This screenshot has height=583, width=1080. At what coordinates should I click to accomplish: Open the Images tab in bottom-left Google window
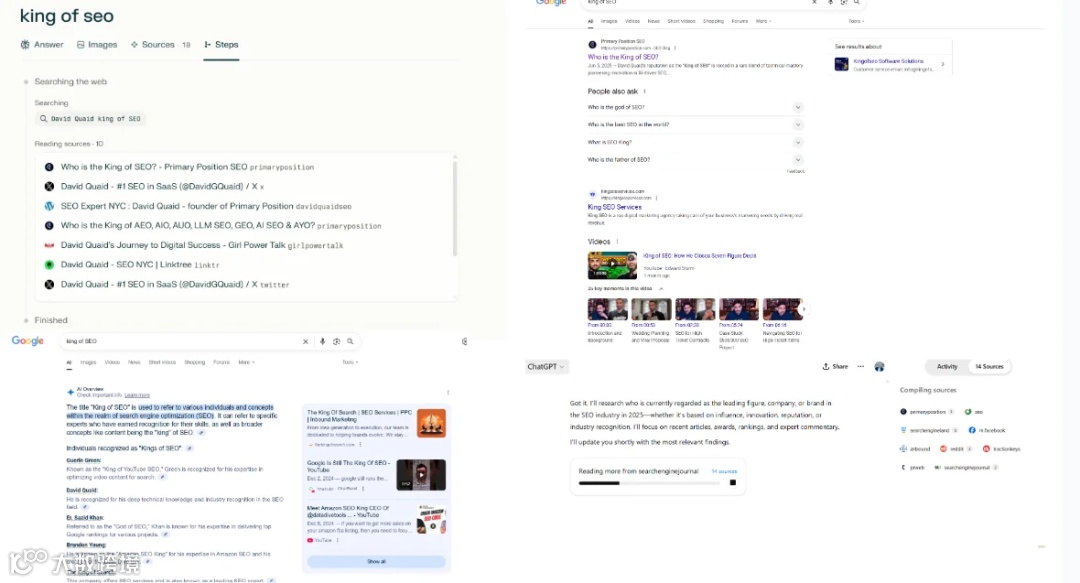pos(88,362)
